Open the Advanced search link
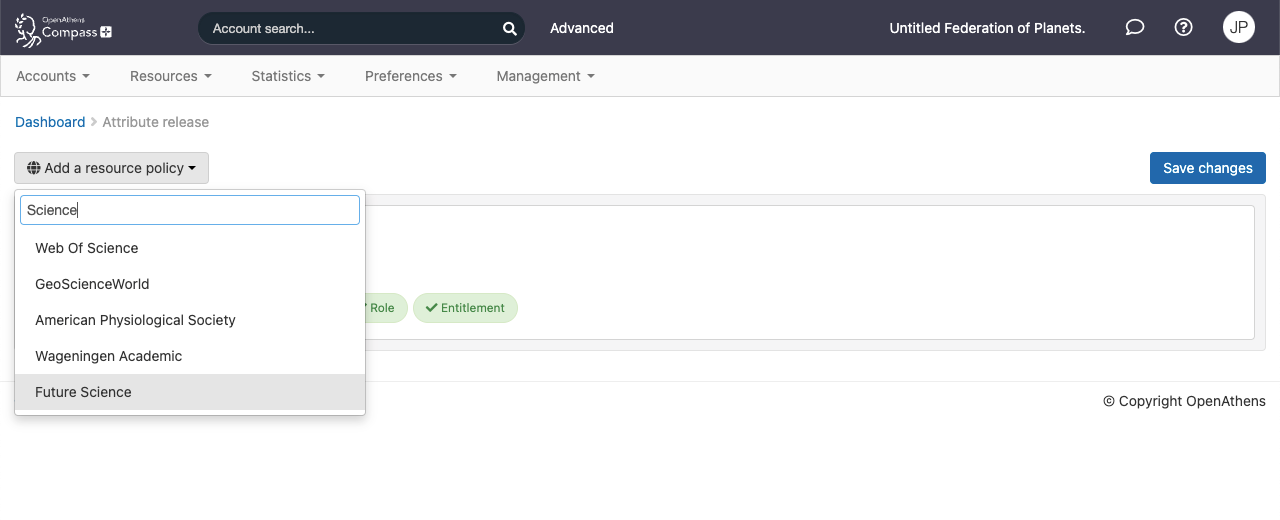The image size is (1280, 520). coord(581,28)
